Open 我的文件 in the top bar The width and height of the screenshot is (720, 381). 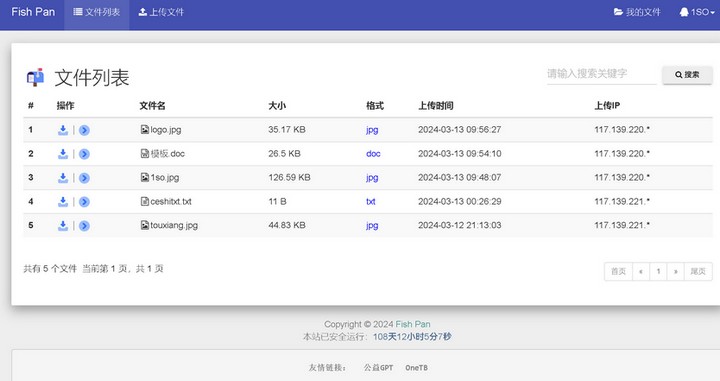click(637, 12)
